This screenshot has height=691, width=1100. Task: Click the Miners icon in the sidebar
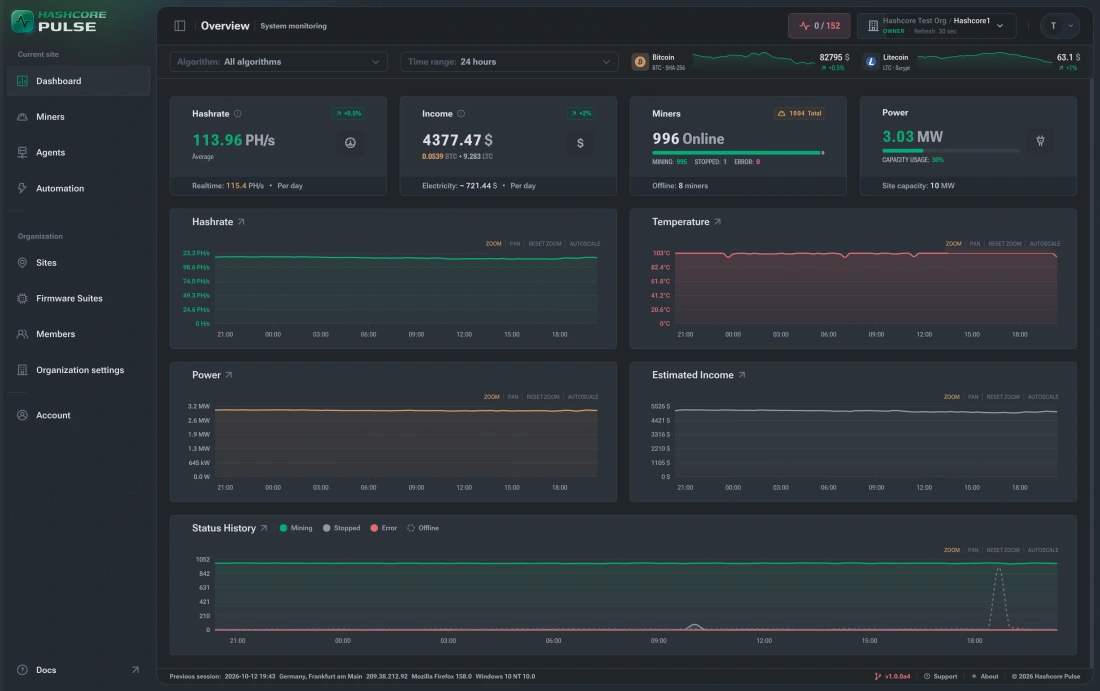[22, 117]
